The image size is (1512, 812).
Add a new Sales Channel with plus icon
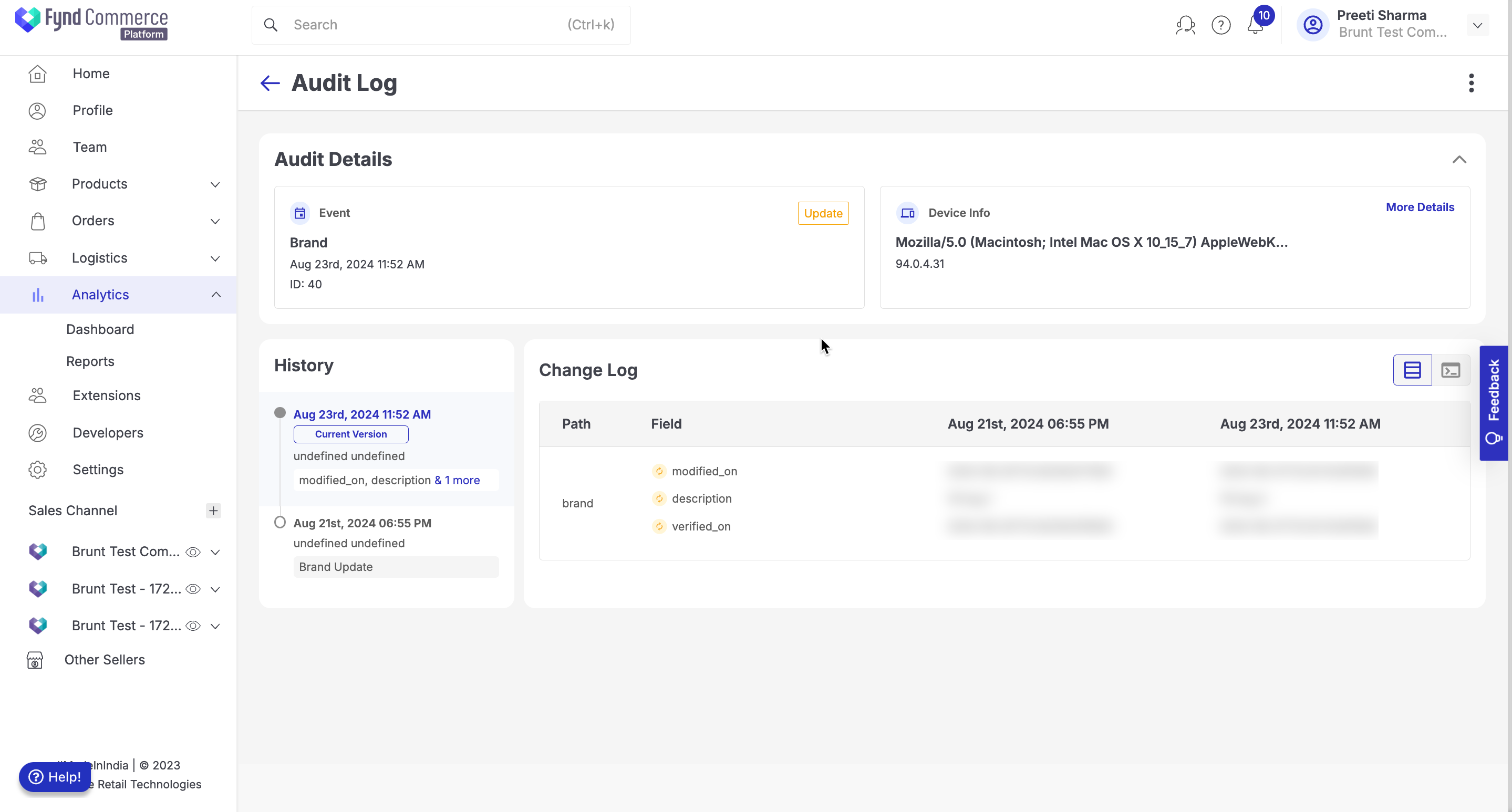tap(213, 511)
